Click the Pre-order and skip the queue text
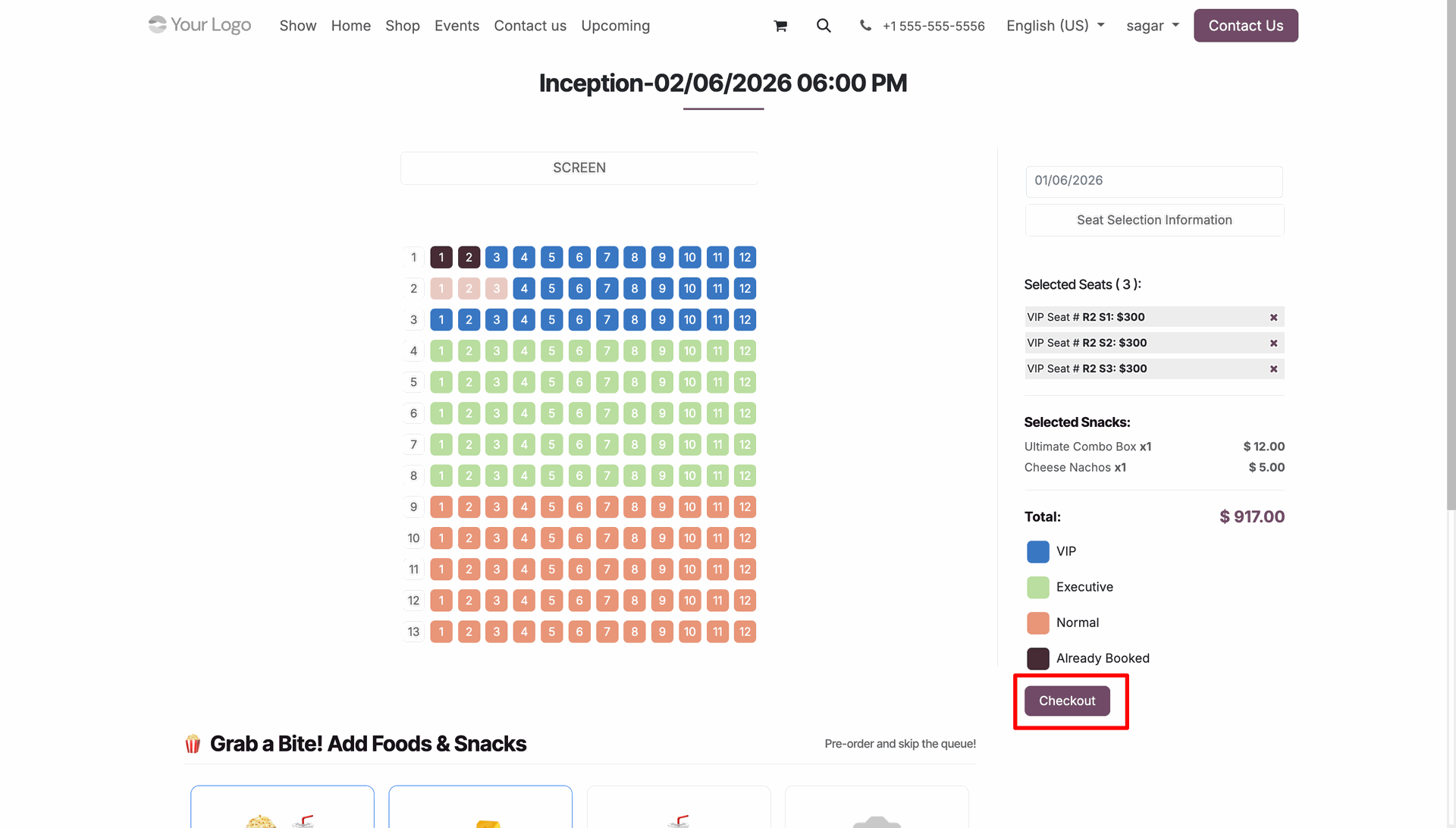Image resolution: width=1456 pixels, height=828 pixels. (x=900, y=744)
